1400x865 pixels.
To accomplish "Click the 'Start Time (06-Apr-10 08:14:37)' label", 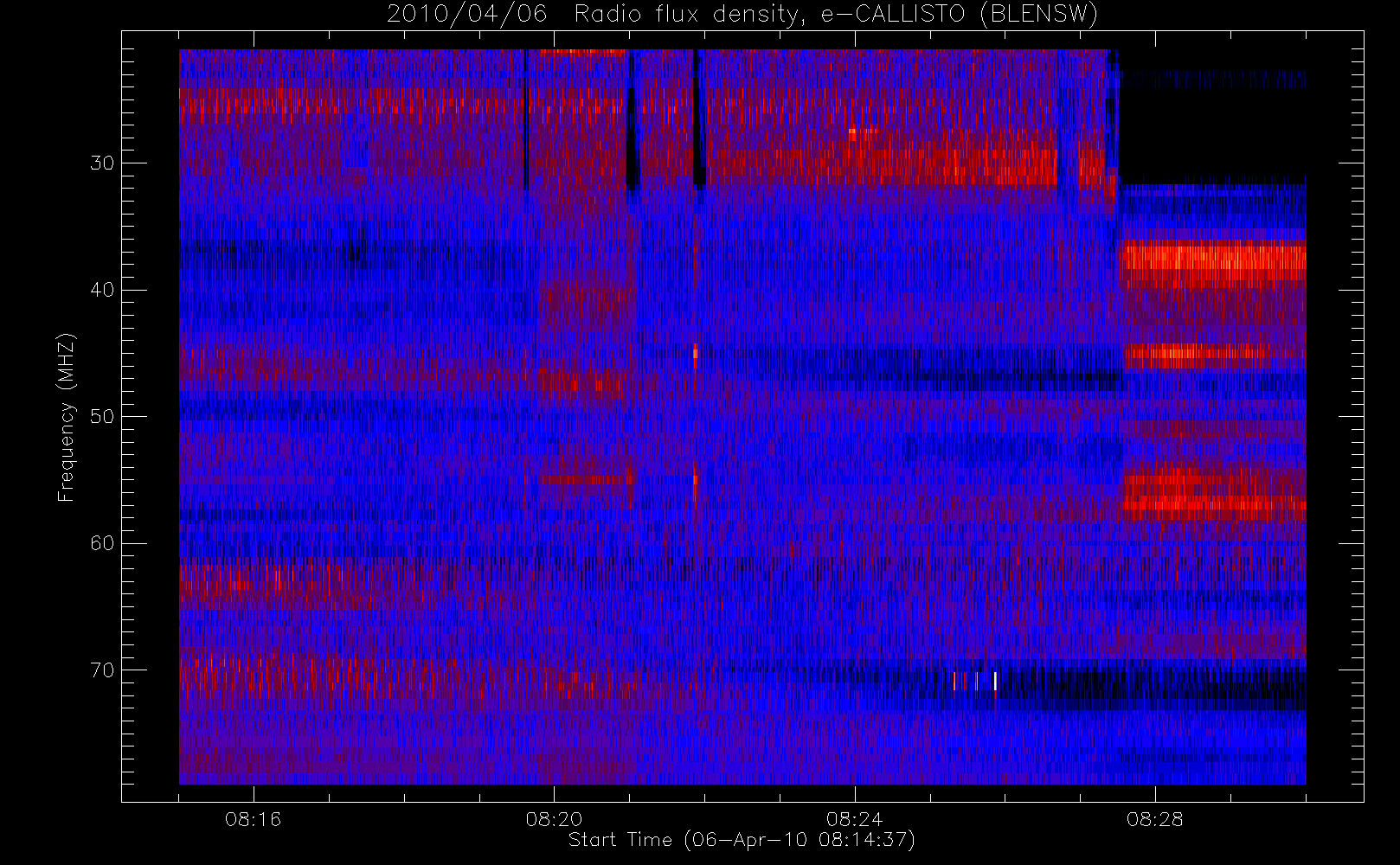I will (742, 840).
